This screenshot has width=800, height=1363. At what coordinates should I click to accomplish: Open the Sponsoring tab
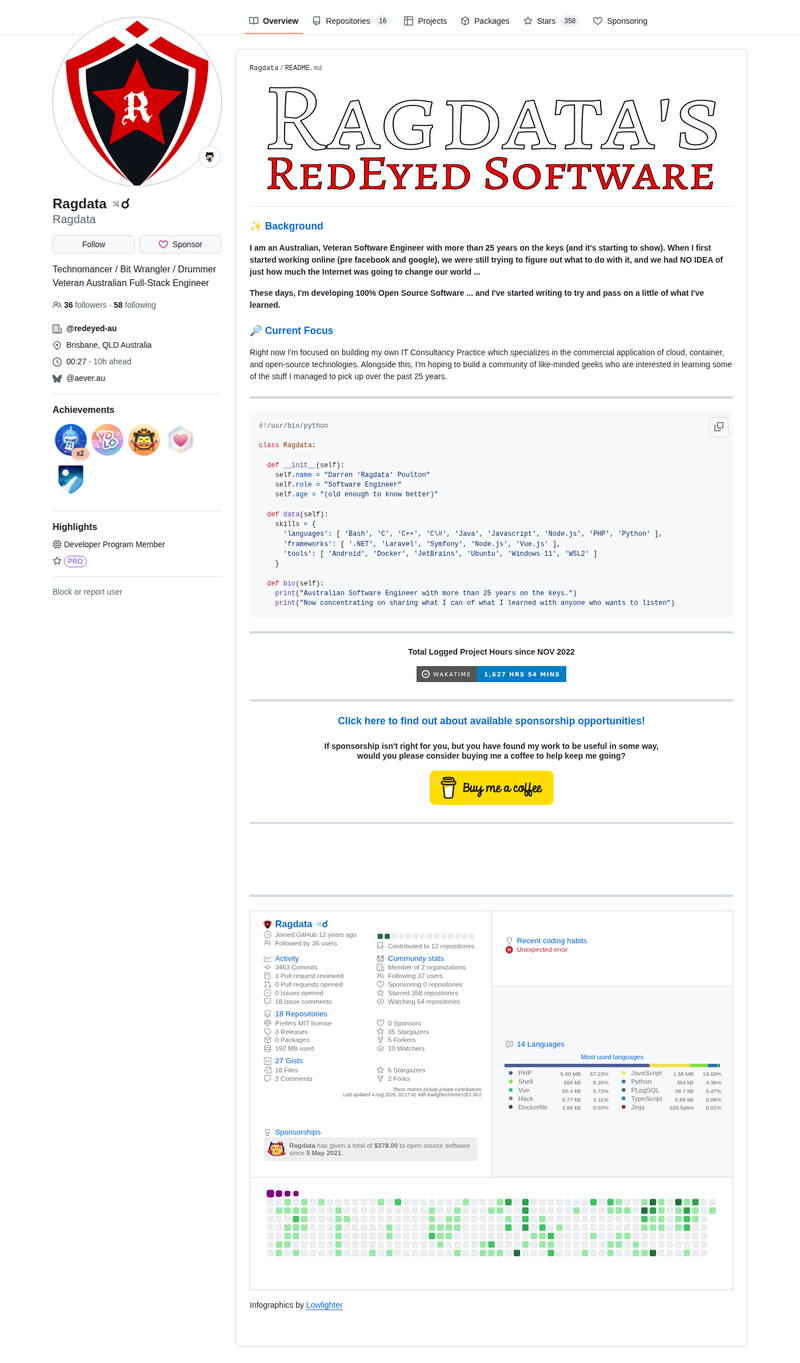(620, 20)
